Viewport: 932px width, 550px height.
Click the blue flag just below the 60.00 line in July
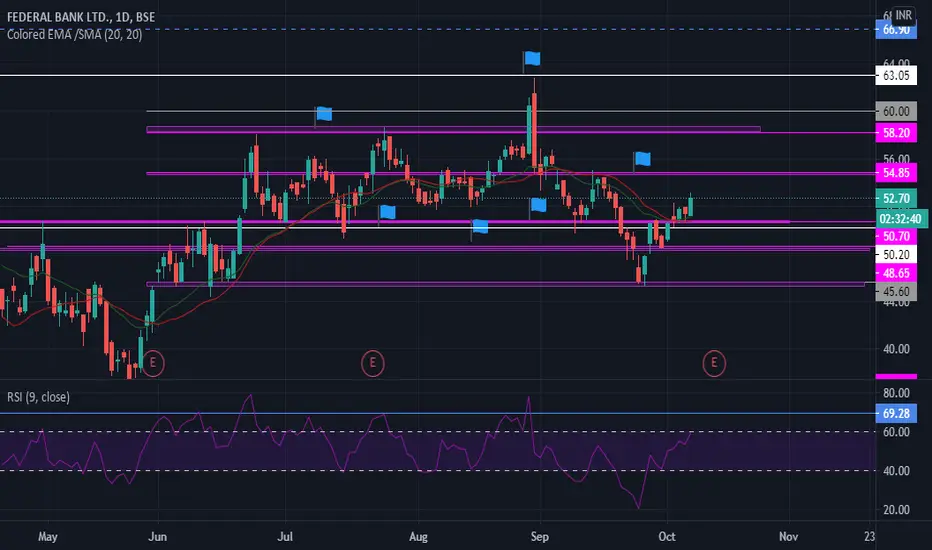324,114
